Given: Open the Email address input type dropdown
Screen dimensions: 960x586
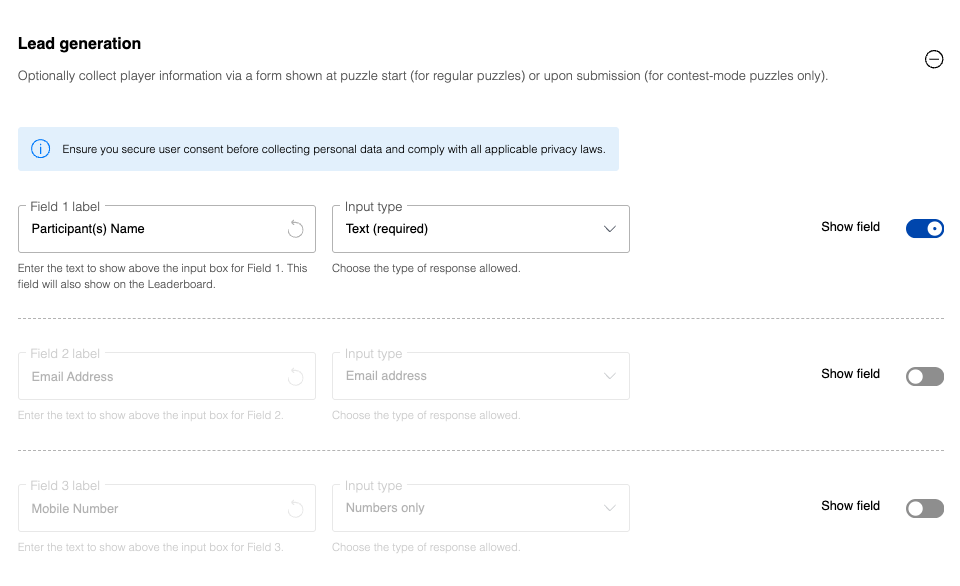Looking at the screenshot, I should pos(480,377).
